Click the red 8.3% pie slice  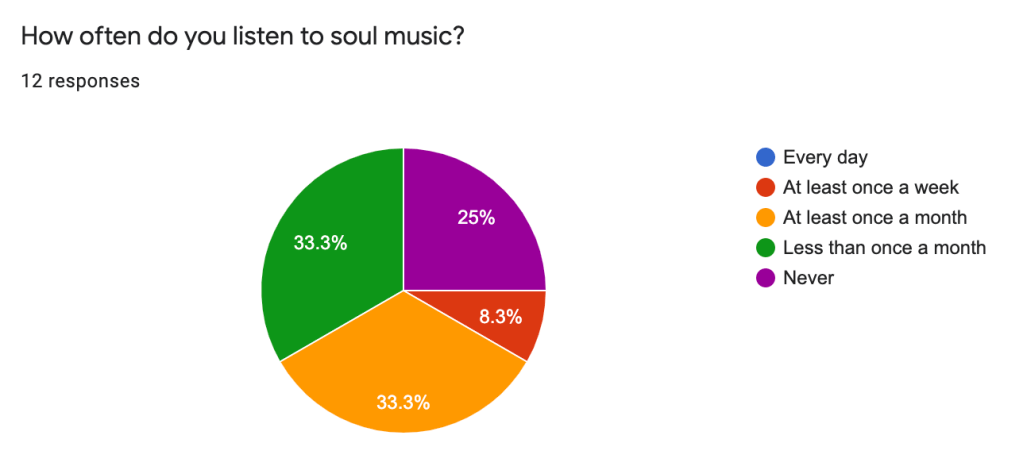(x=510, y=330)
